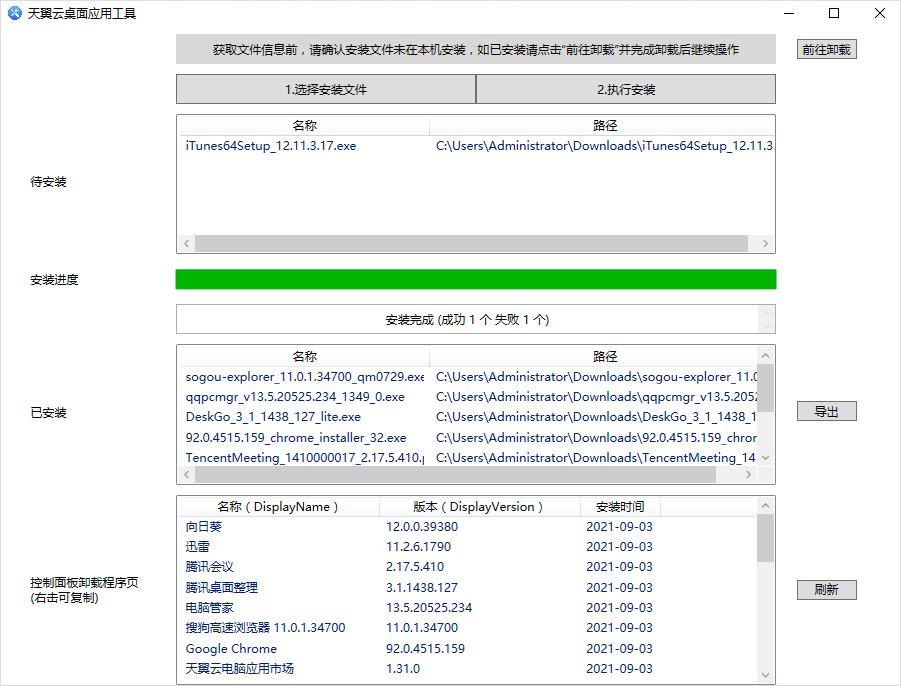Screen dimensions: 901x686
Task: Switch to the 1.选择安装文件 tab
Action: pyautogui.click(x=325, y=89)
